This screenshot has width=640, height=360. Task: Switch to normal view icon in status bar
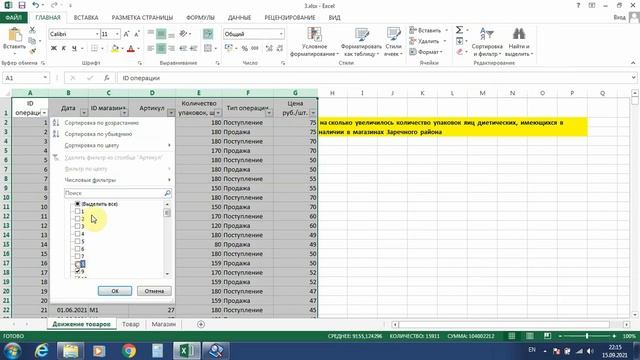(511, 336)
